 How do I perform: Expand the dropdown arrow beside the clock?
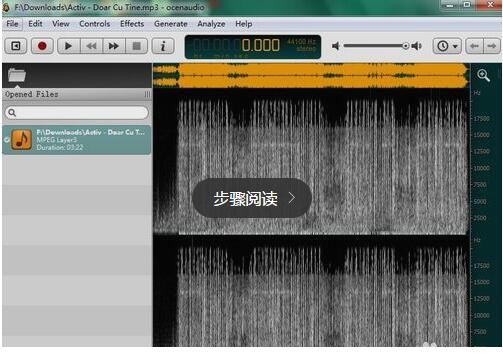click(x=455, y=46)
